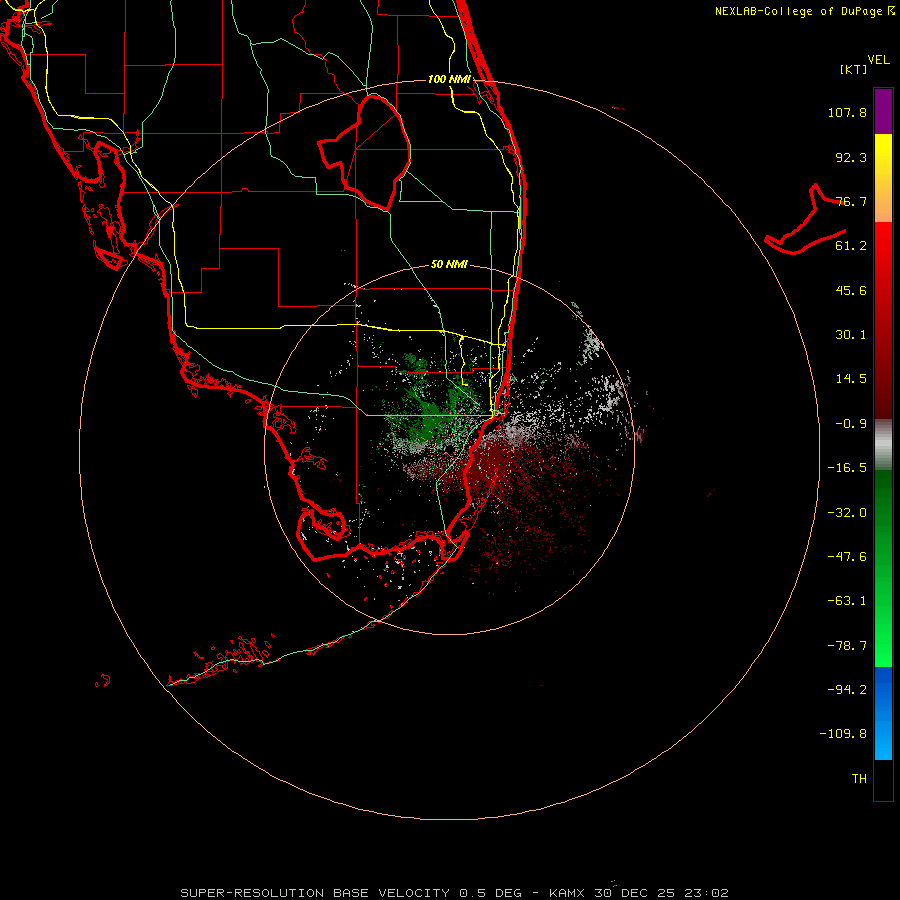Select the -94.2 value on velocity scale
This screenshot has width=900, height=900.
pos(847,690)
